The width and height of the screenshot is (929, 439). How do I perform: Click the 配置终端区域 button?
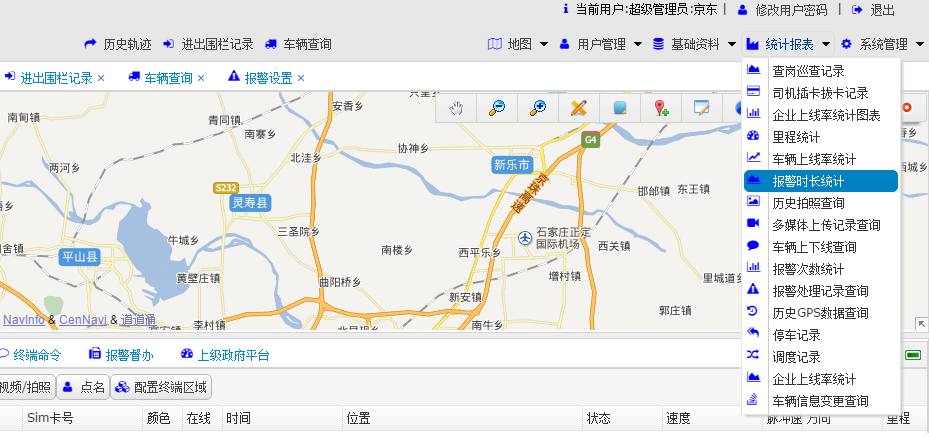(161, 388)
